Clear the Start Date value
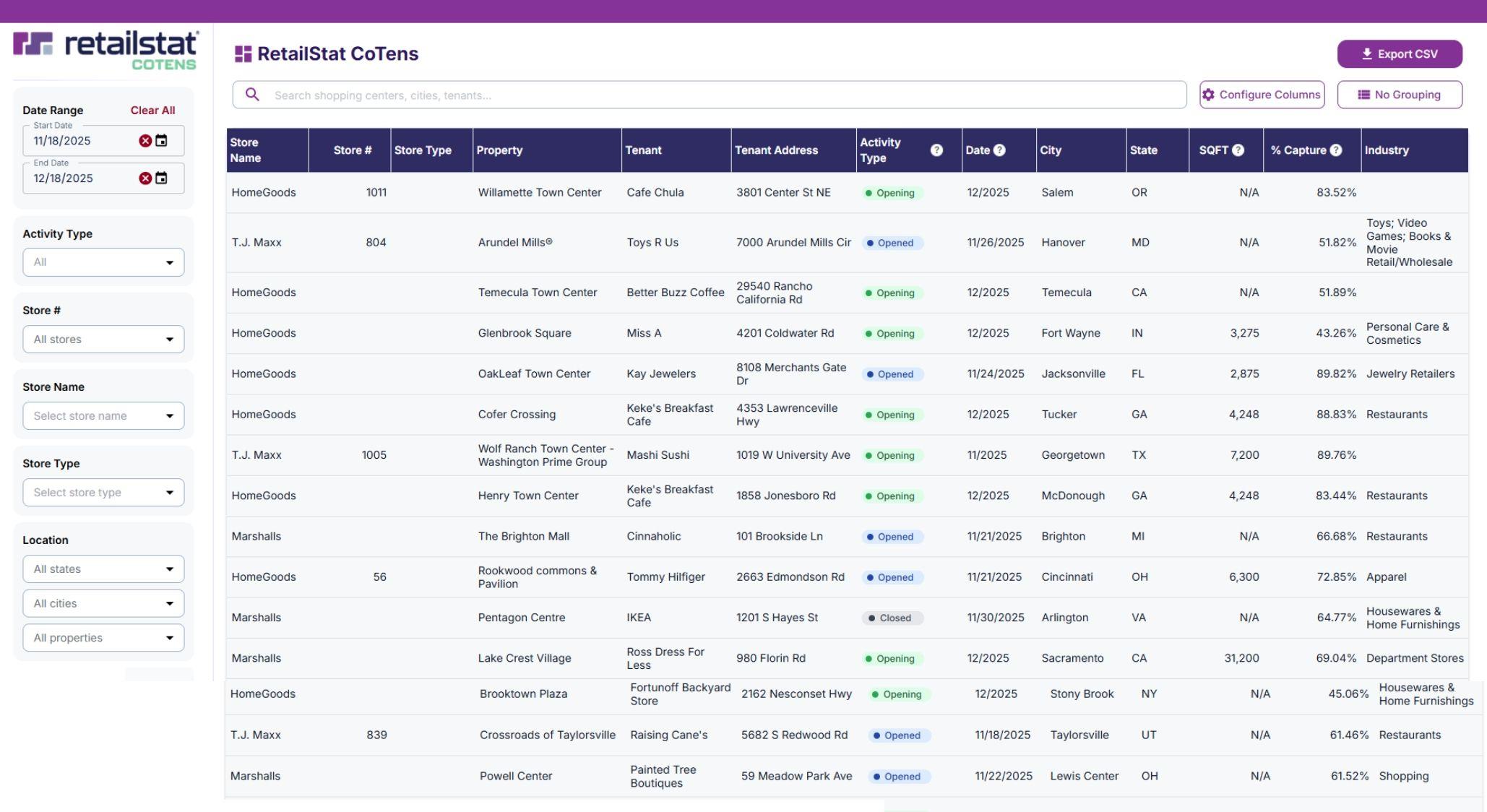Screen dimensions: 1487x812 145,141
